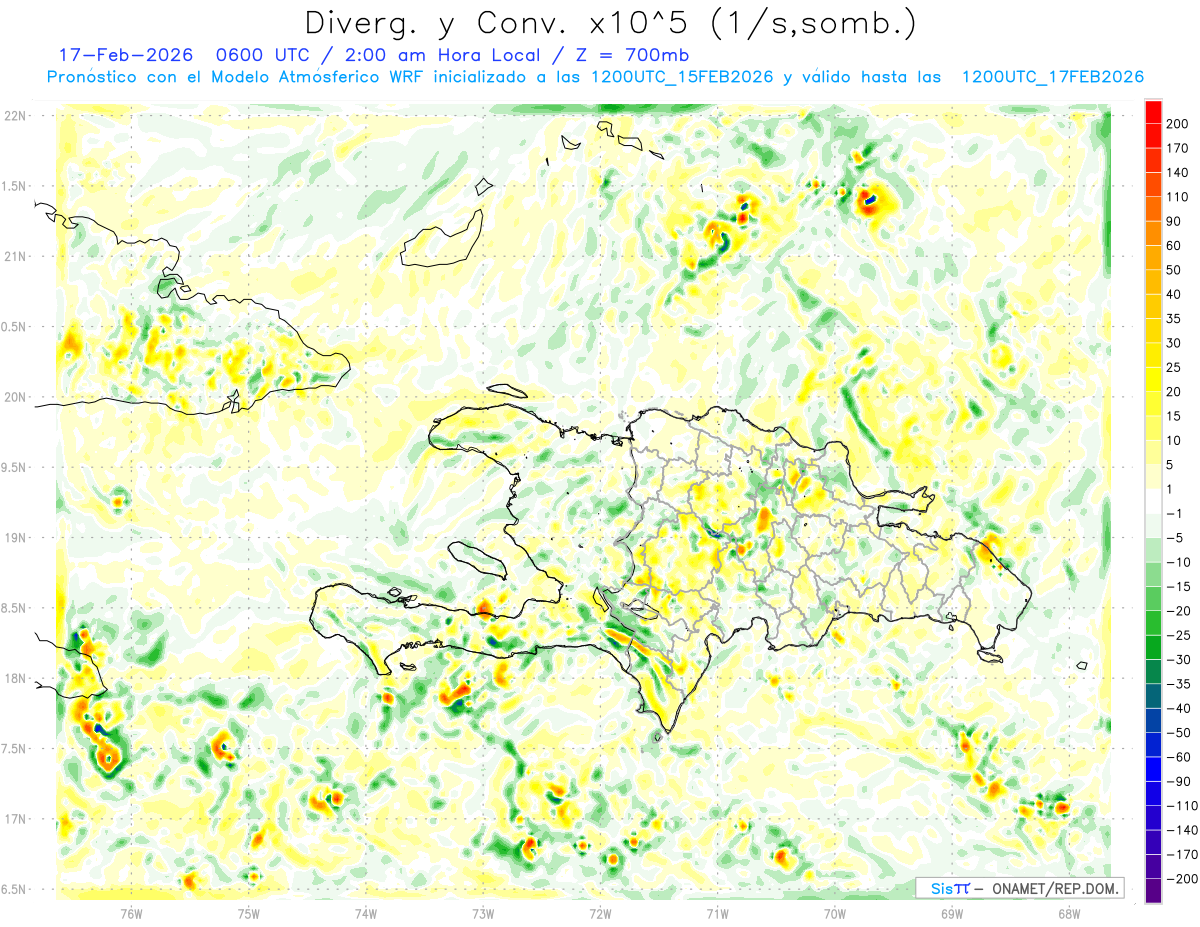Click the green colorbar segment between -20 and -25

[x=1153, y=623]
